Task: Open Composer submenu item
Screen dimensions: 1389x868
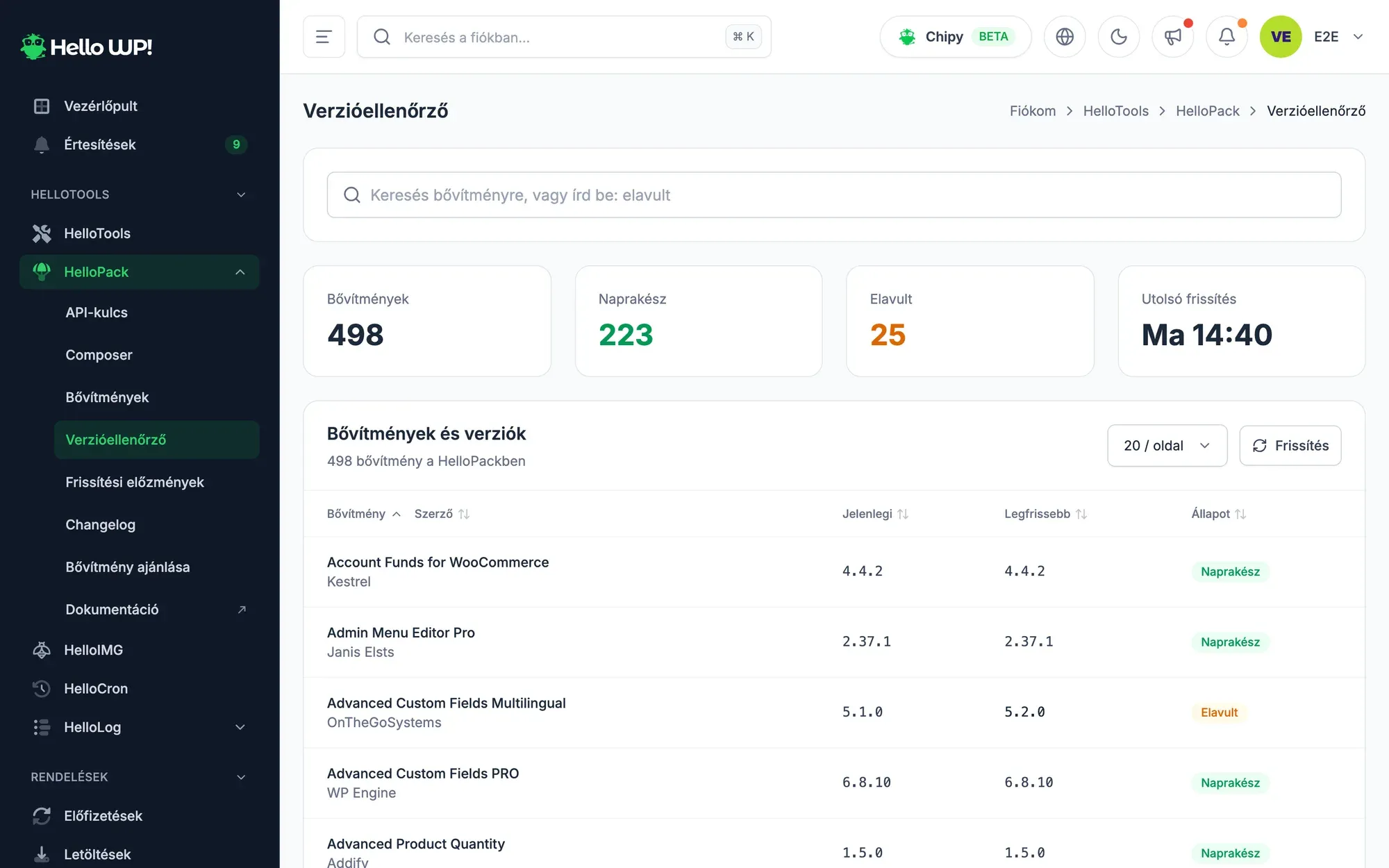Action: point(156,355)
